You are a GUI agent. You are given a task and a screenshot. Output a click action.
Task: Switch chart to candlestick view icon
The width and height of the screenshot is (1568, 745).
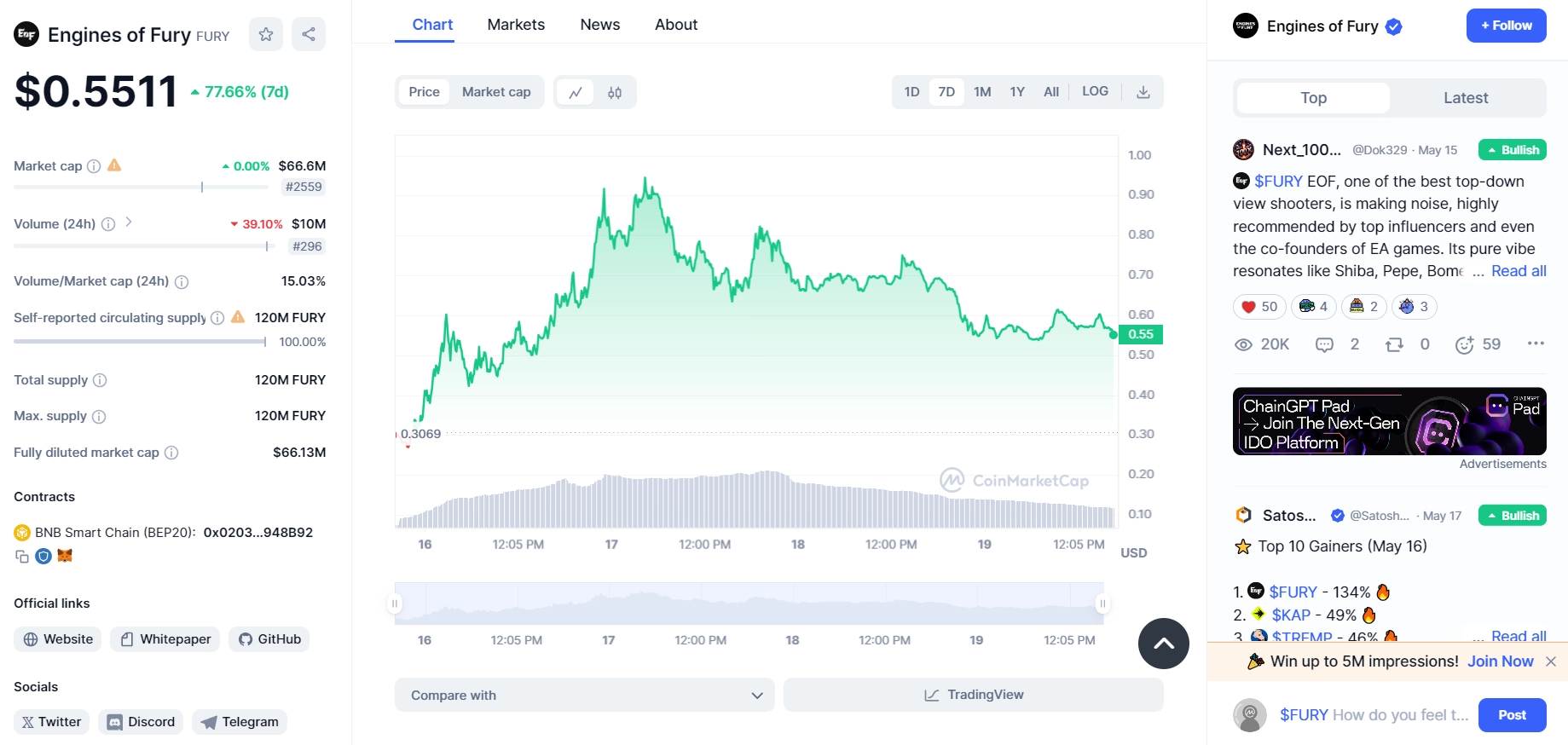click(x=615, y=92)
